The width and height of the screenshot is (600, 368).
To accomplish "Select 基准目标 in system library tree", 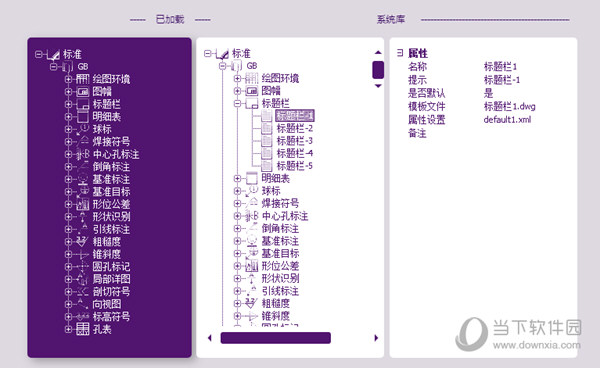I will [x=280, y=253].
